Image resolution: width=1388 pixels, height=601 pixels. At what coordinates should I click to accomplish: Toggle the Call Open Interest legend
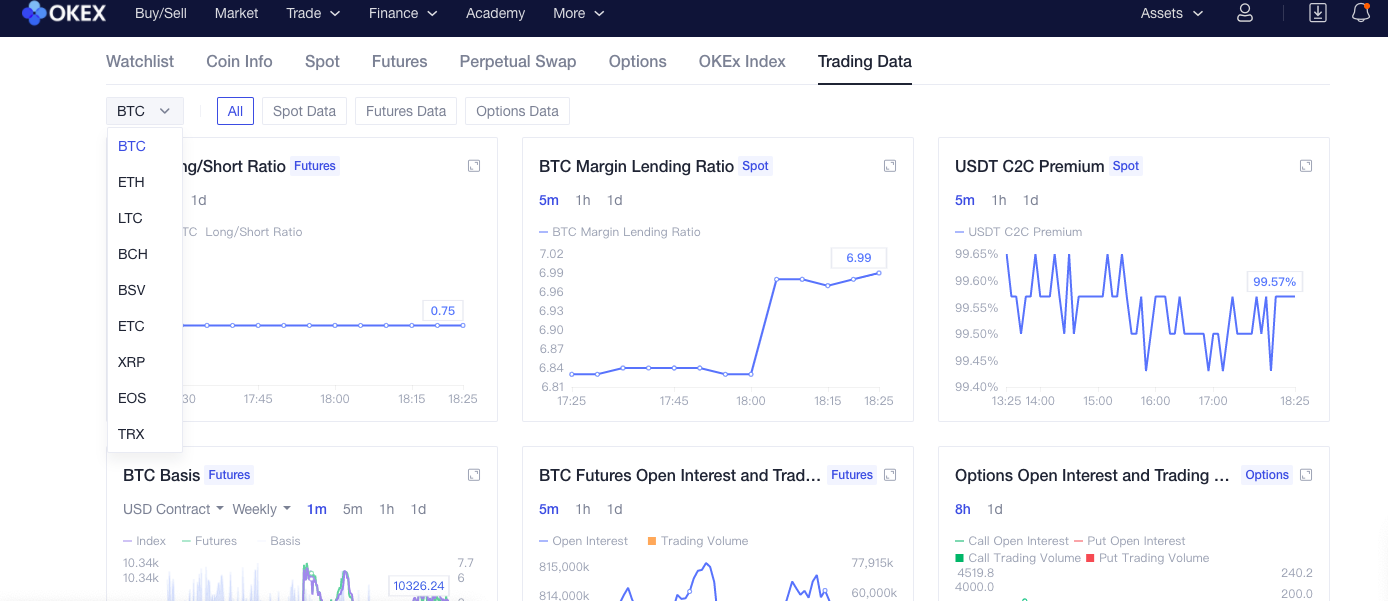coord(1012,541)
